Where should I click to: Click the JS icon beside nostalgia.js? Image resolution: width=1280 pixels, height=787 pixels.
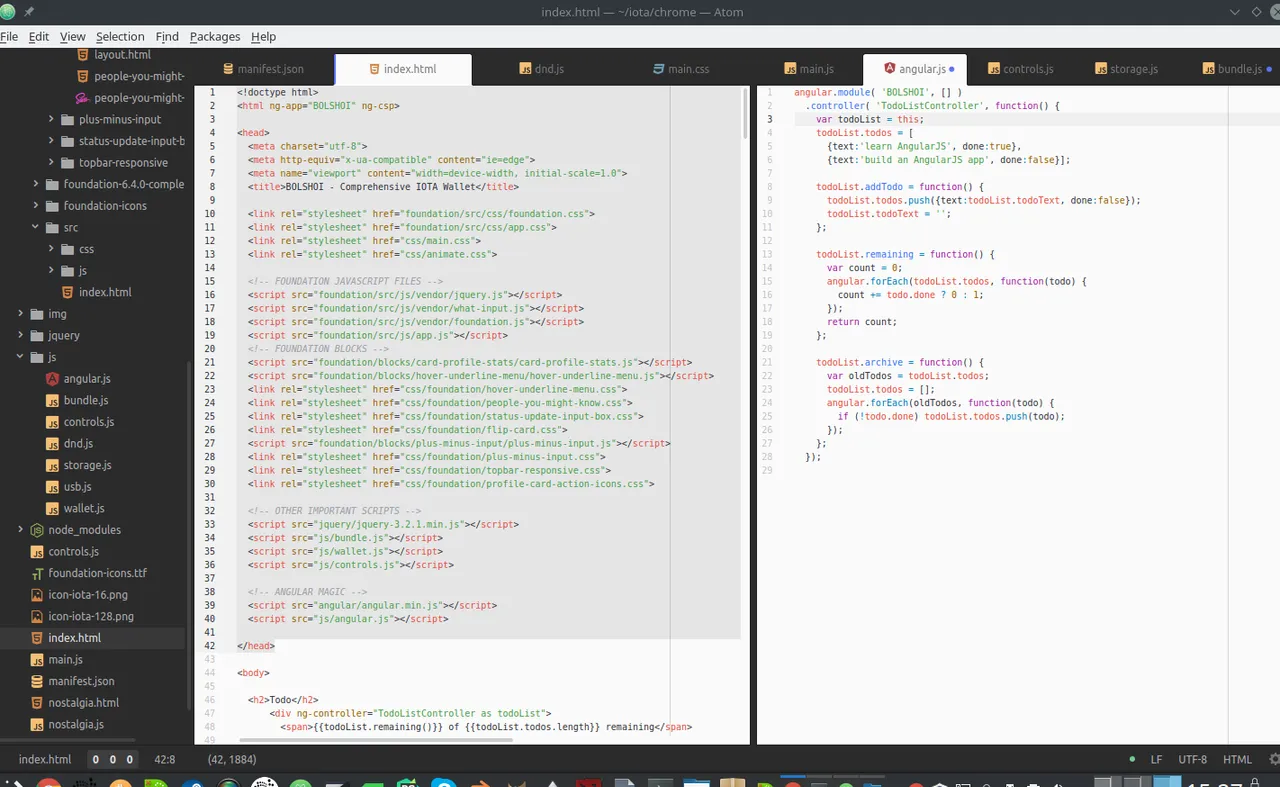[x=38, y=724]
